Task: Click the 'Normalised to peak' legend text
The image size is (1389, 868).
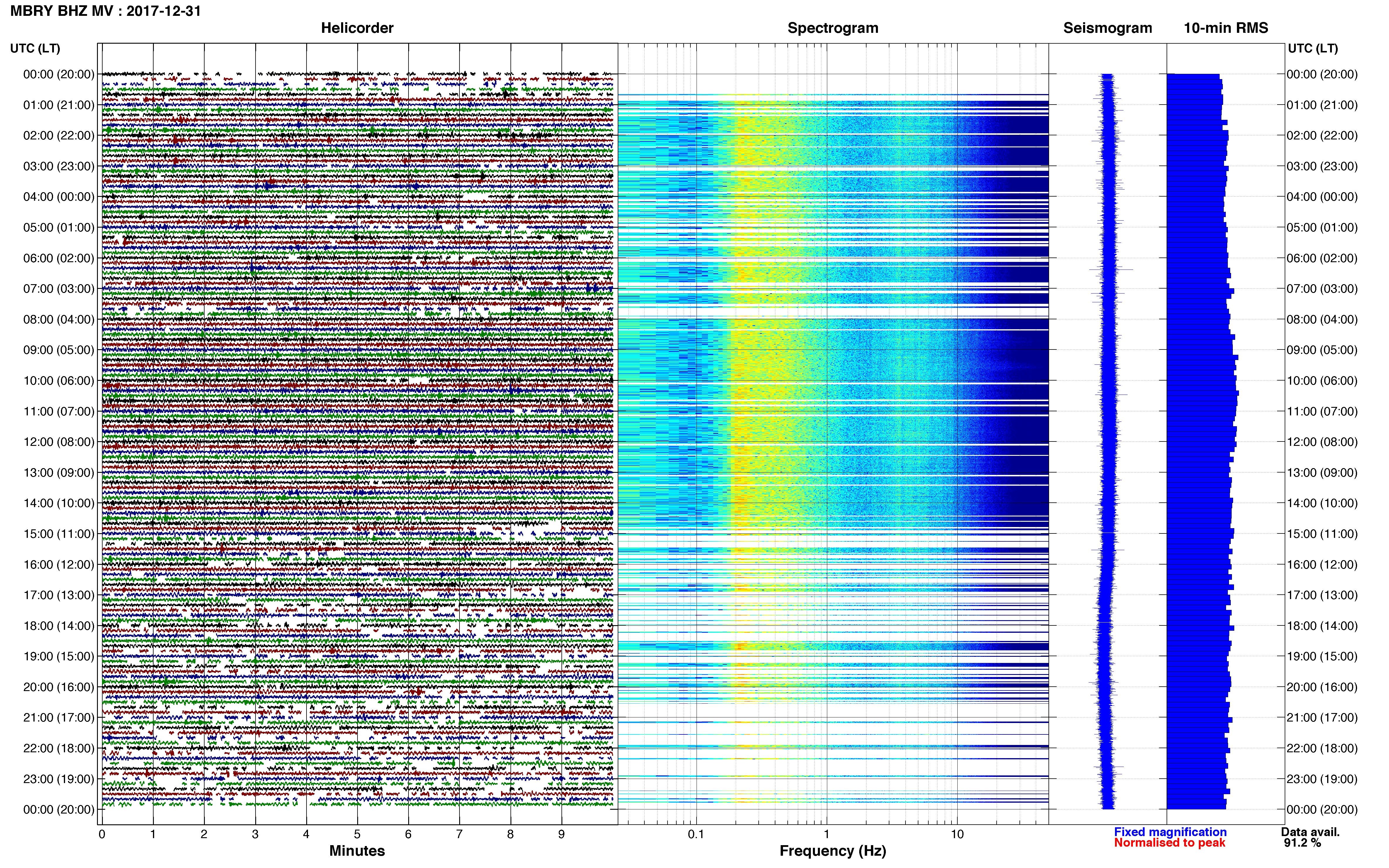Action: 1170,843
